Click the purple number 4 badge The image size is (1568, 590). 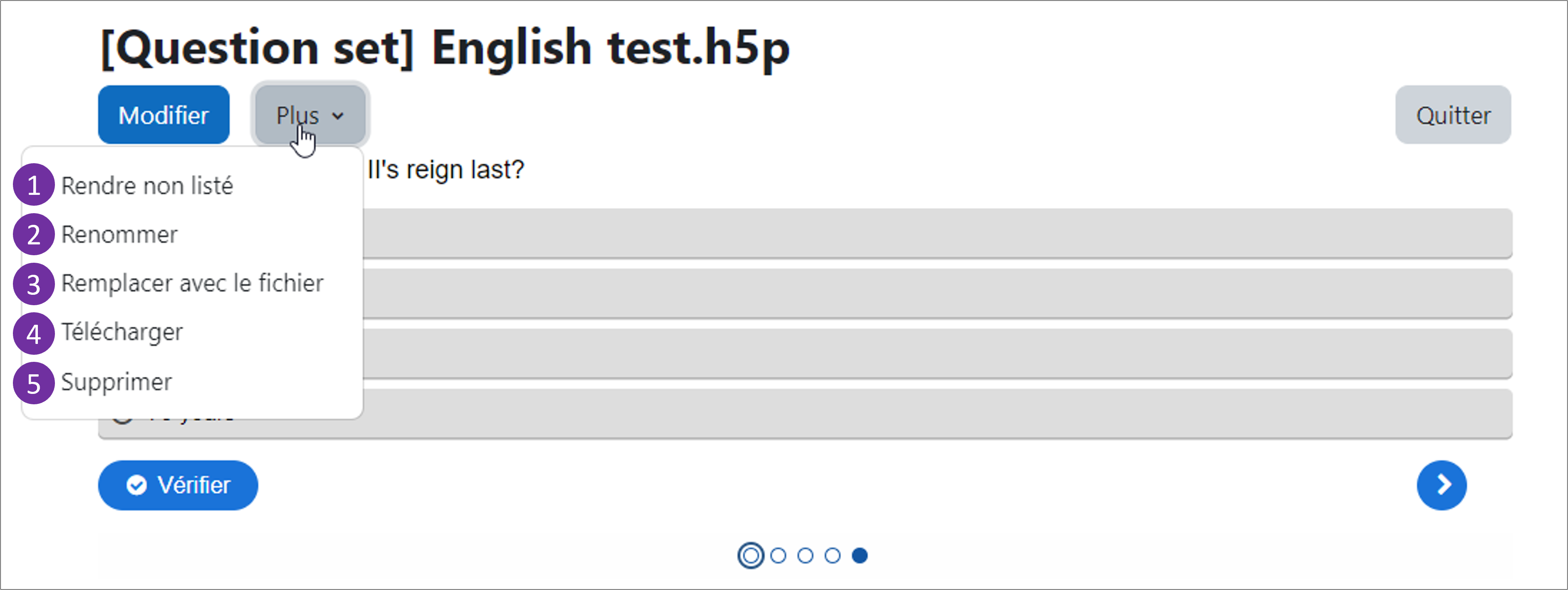34,333
